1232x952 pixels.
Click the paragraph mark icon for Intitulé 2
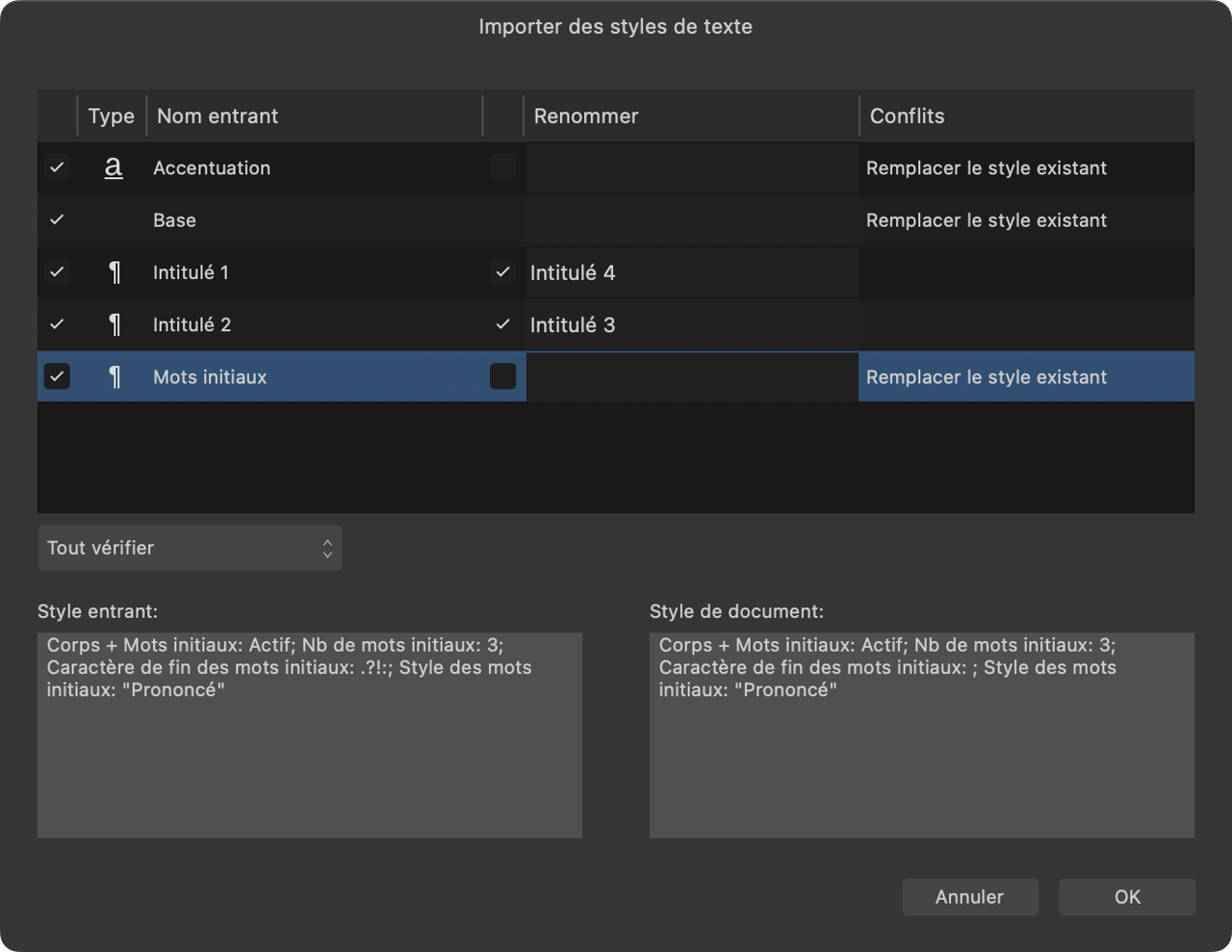tap(115, 324)
